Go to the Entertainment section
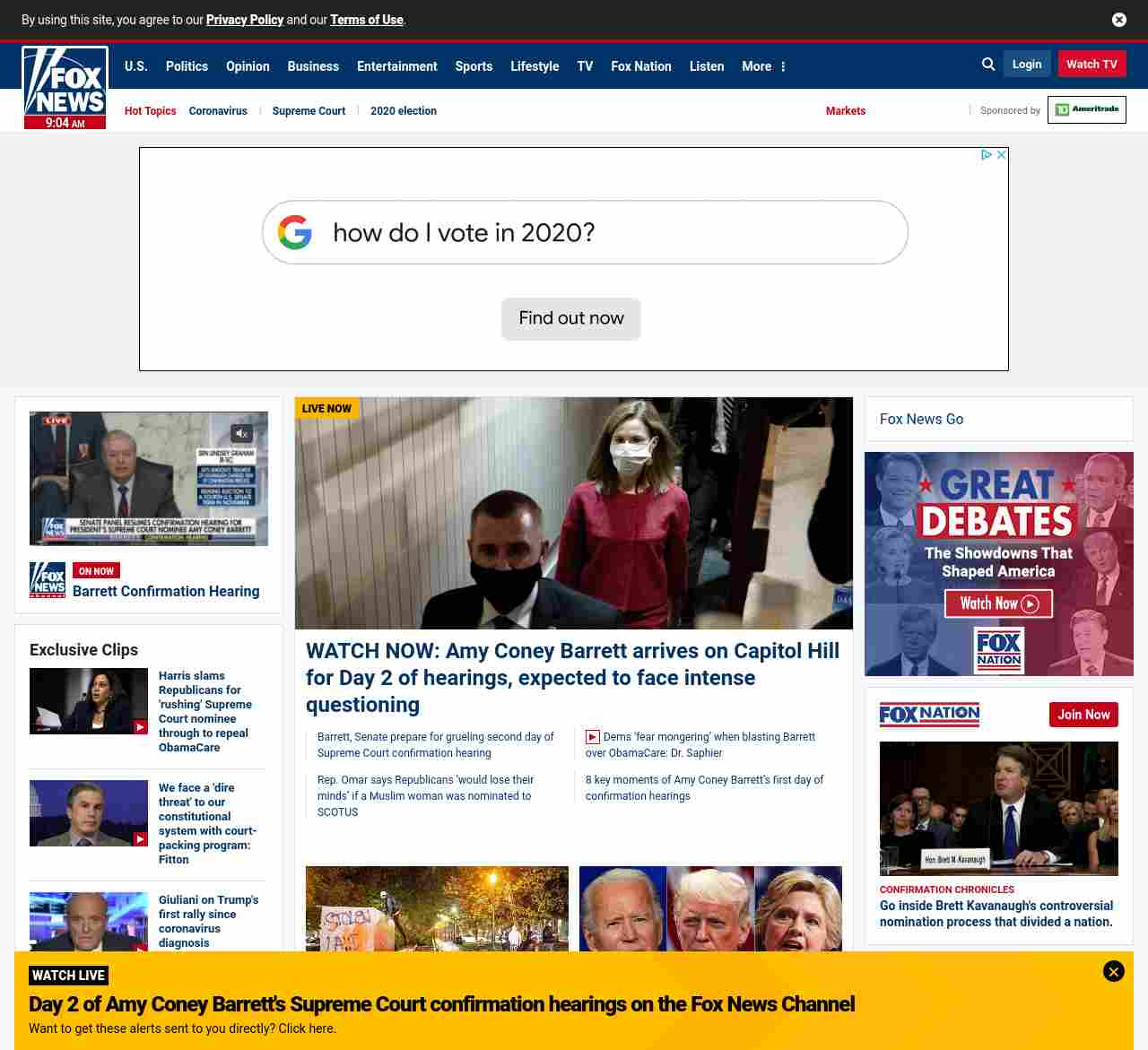Screen dimensions: 1148x1050 tap(396, 66)
